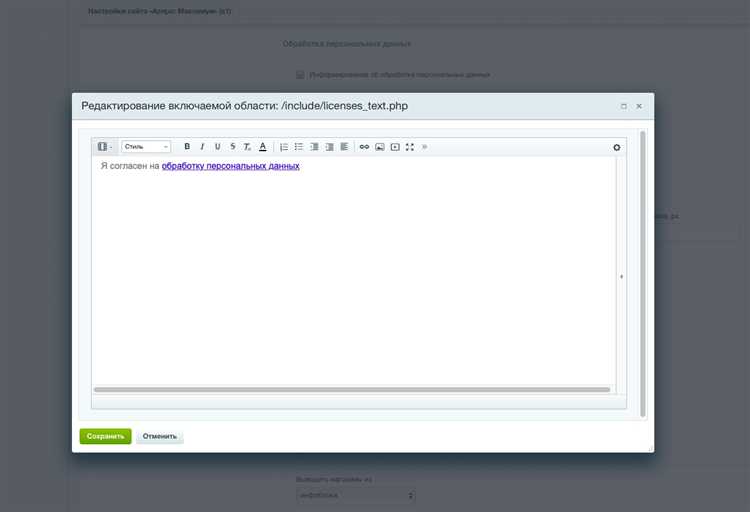Click the remove formatting icon

247,147
